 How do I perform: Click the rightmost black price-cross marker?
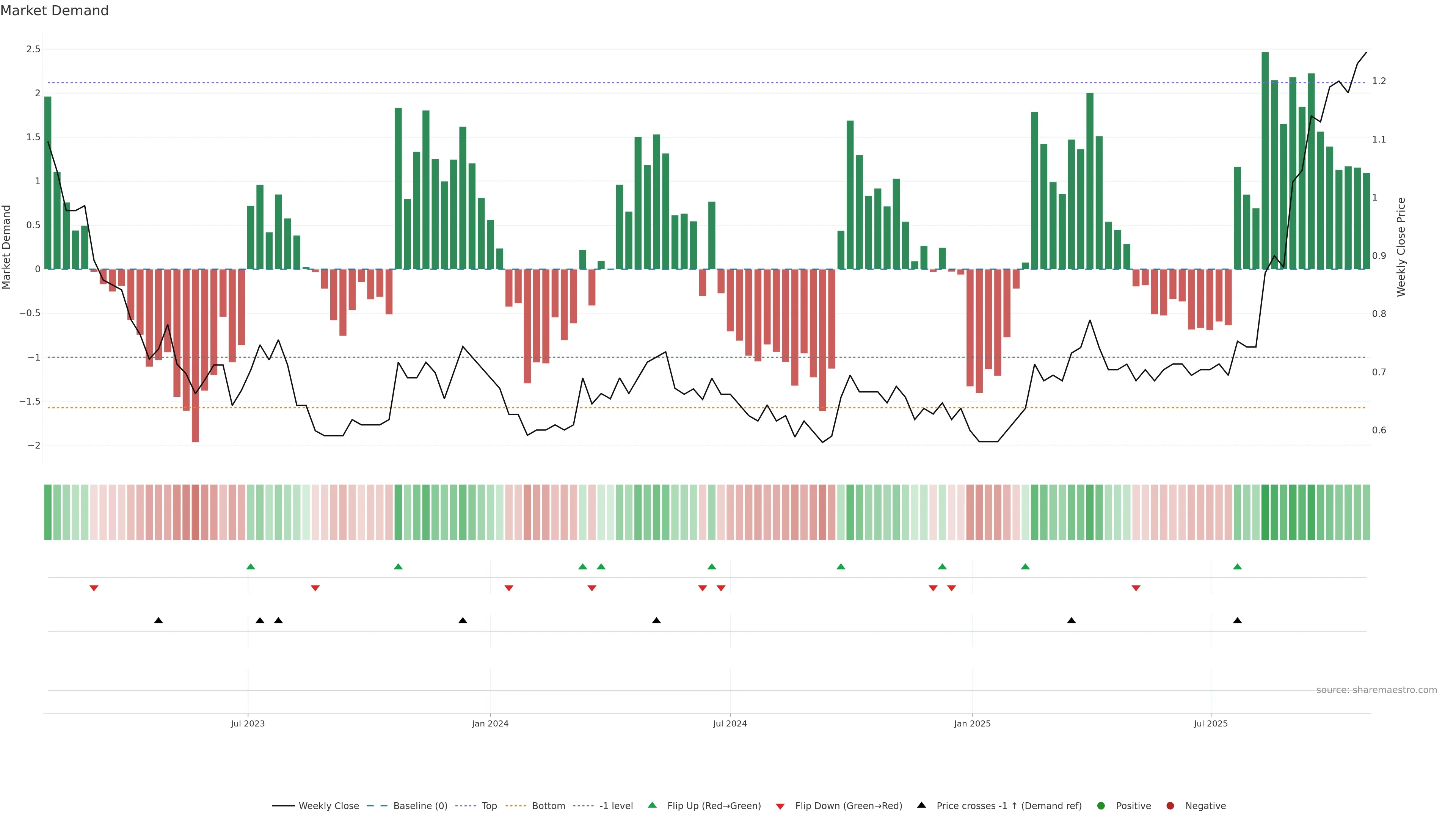pyautogui.click(x=1237, y=621)
